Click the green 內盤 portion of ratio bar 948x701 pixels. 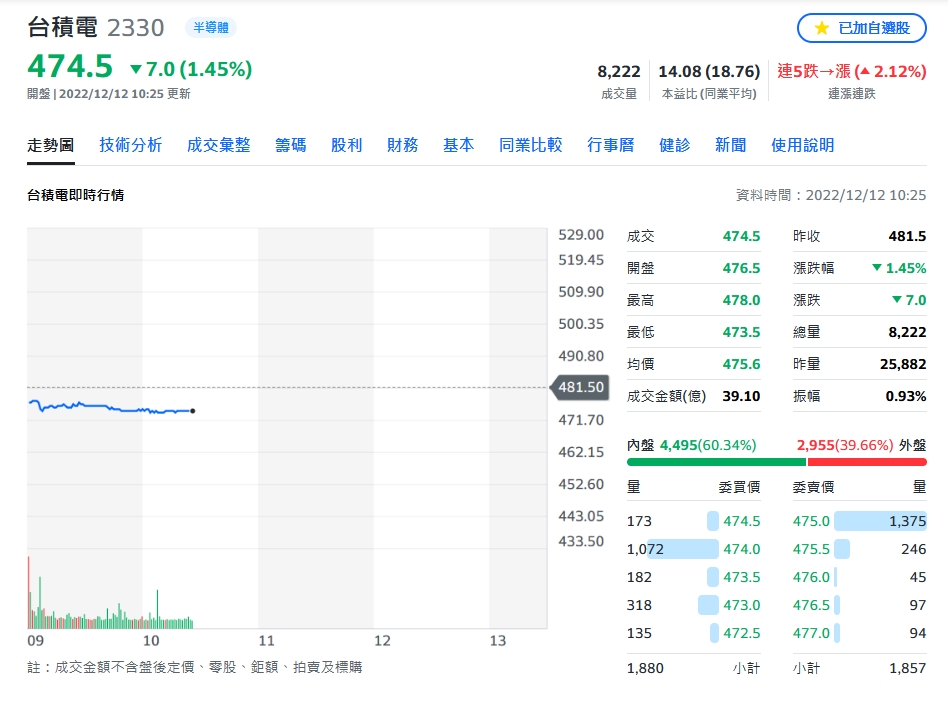pyautogui.click(x=716, y=462)
